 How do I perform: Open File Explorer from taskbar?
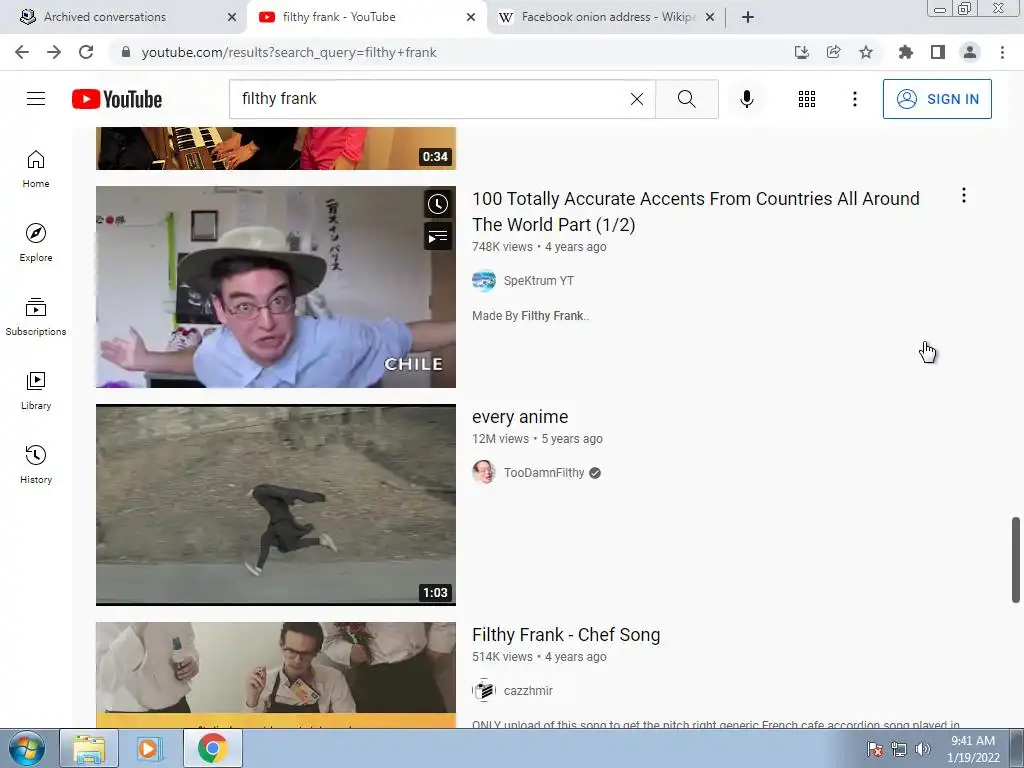click(89, 748)
